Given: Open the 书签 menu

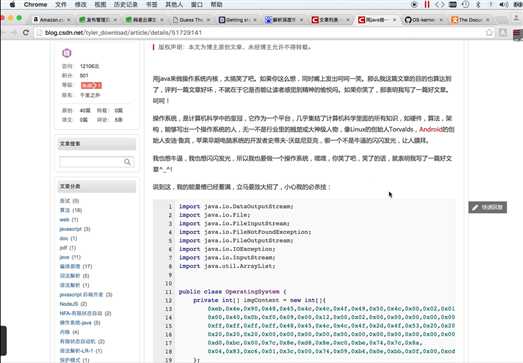Looking at the screenshot, I should [x=151, y=4].
